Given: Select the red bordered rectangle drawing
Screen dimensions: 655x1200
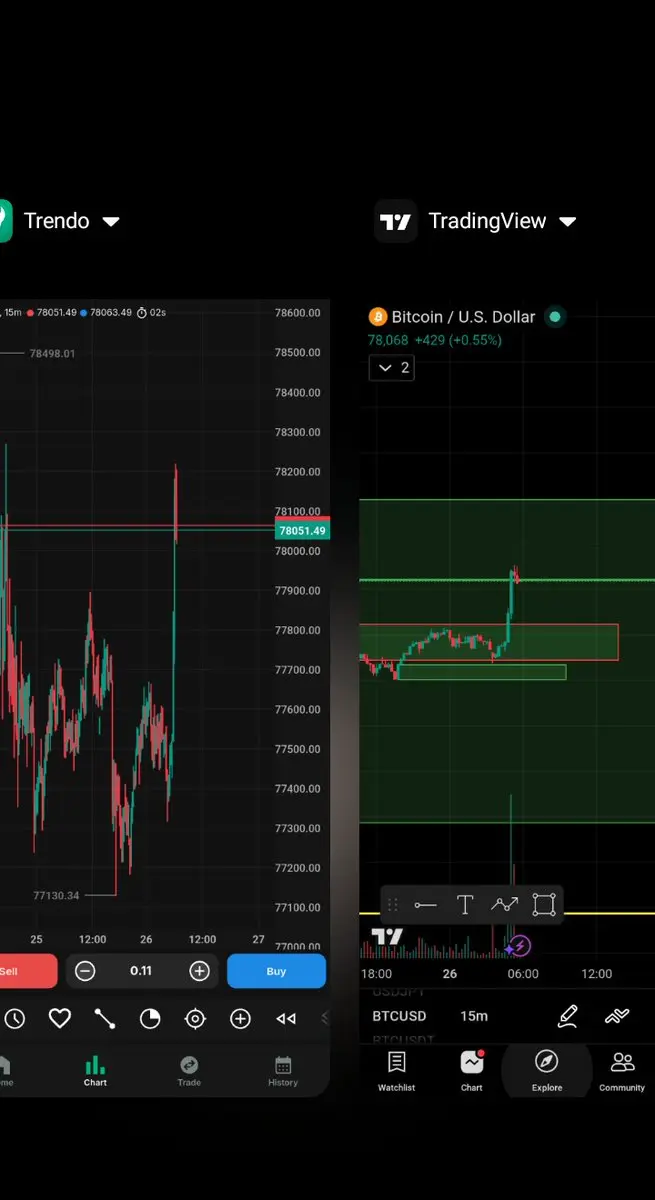Looking at the screenshot, I should (489, 642).
